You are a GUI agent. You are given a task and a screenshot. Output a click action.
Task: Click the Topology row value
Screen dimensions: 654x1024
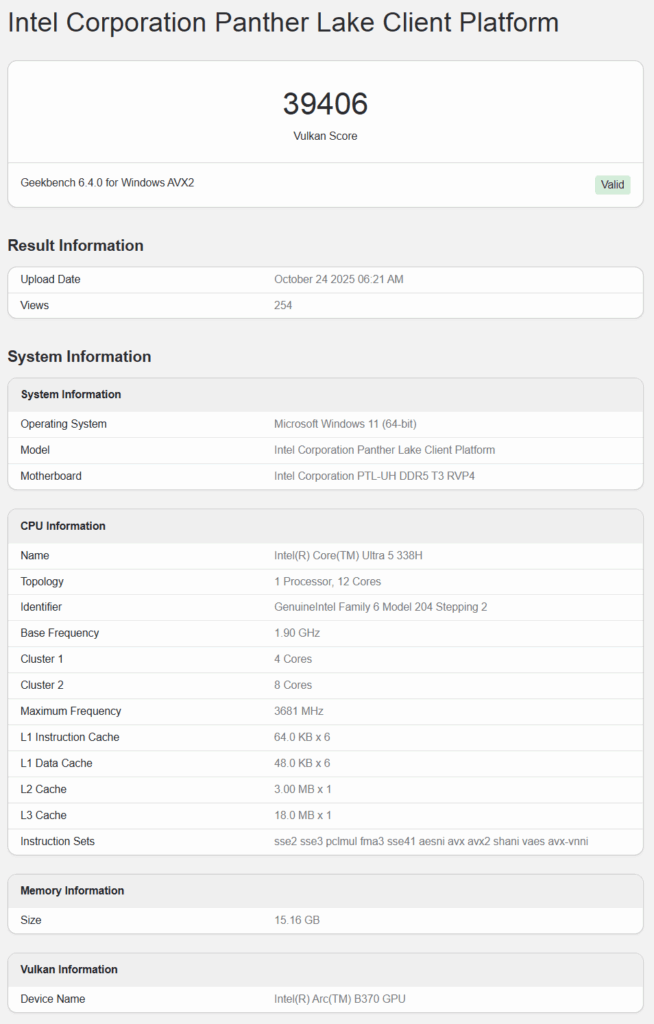[x=327, y=582]
